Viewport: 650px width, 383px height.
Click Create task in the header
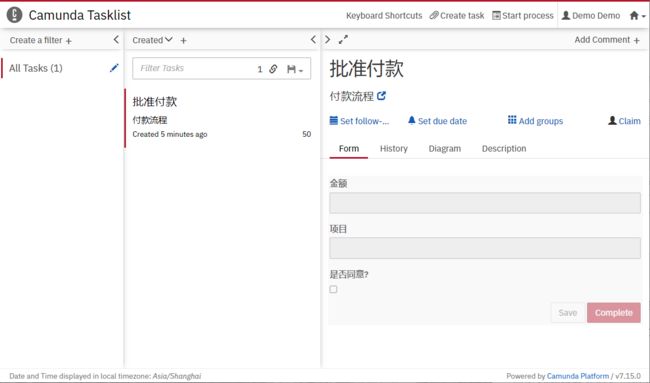pos(457,16)
